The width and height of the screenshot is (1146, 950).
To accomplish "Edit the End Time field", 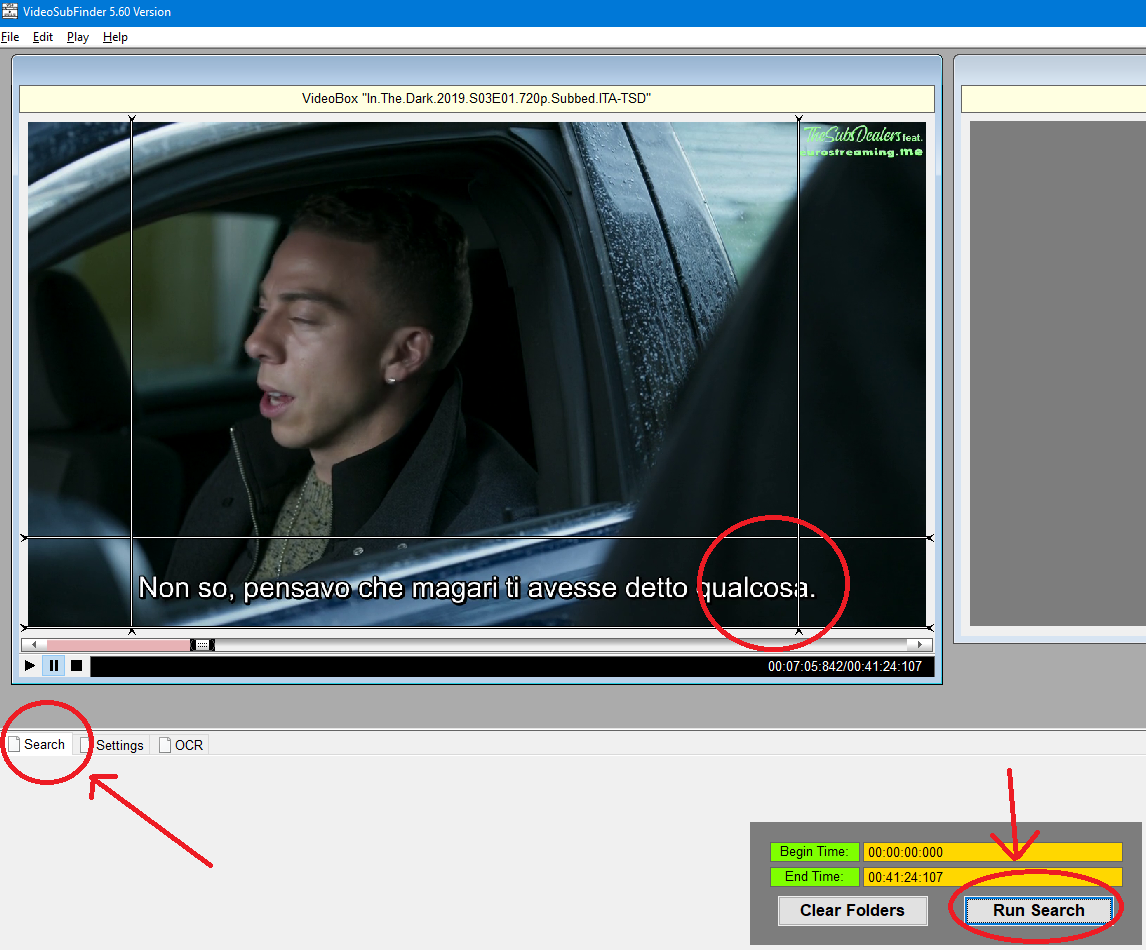I will coord(993,877).
